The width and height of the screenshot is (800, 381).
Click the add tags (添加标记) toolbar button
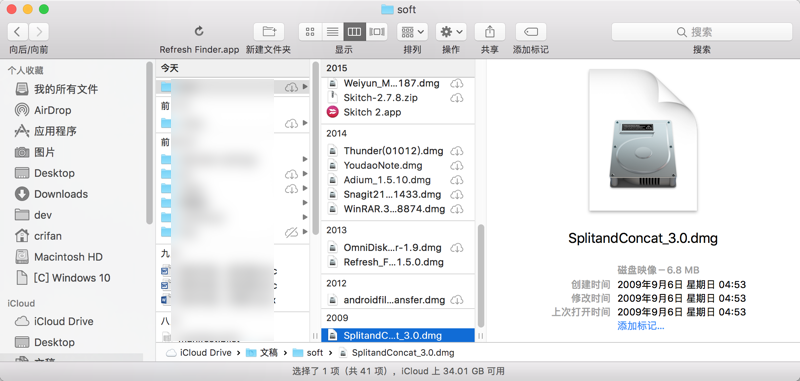(531, 32)
